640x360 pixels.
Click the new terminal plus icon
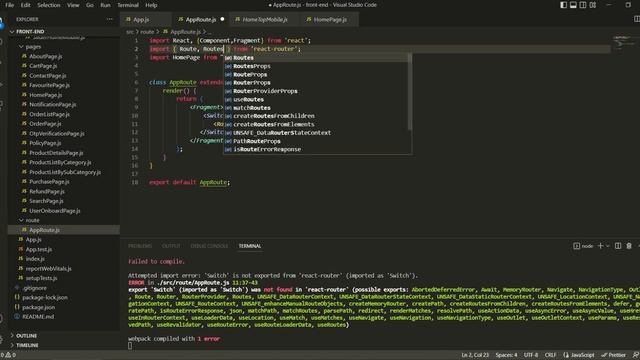[600, 246]
